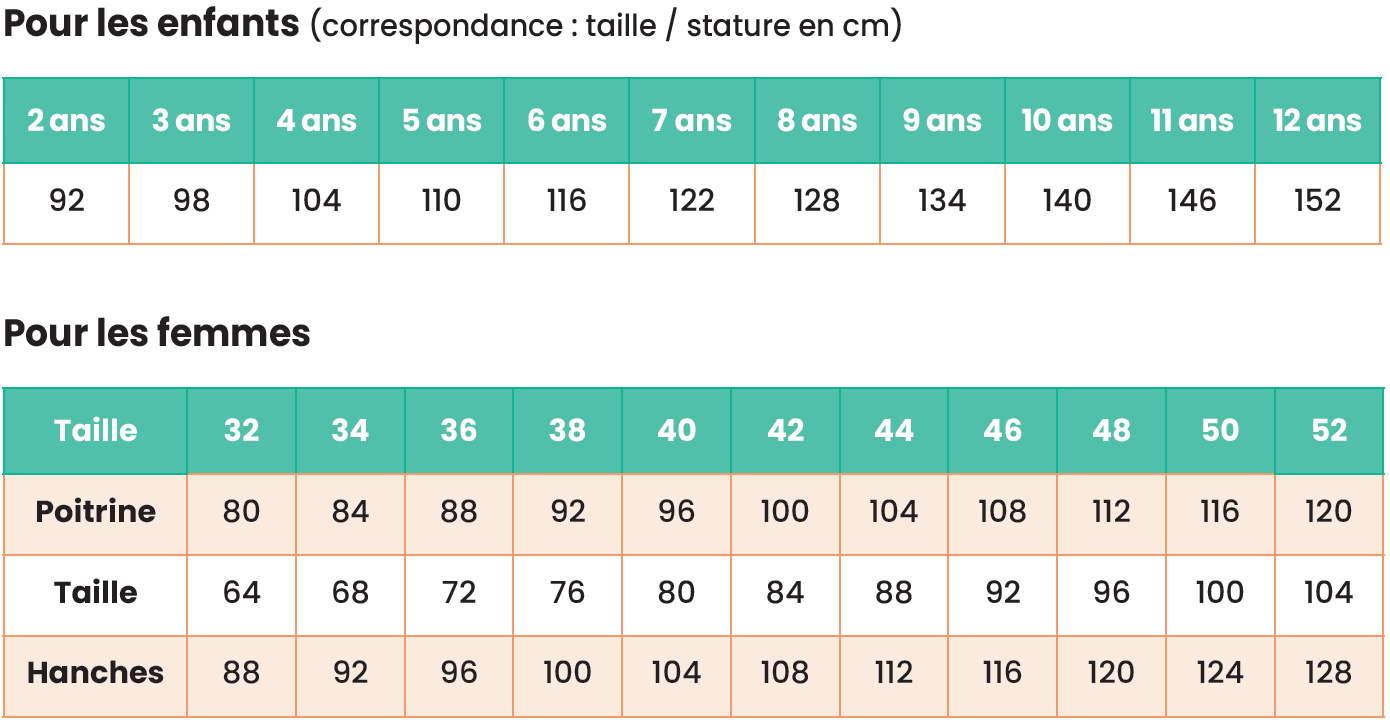This screenshot has width=1390, height=722.
Task: Select the 152 cell under "12 ans"
Action: point(1317,201)
